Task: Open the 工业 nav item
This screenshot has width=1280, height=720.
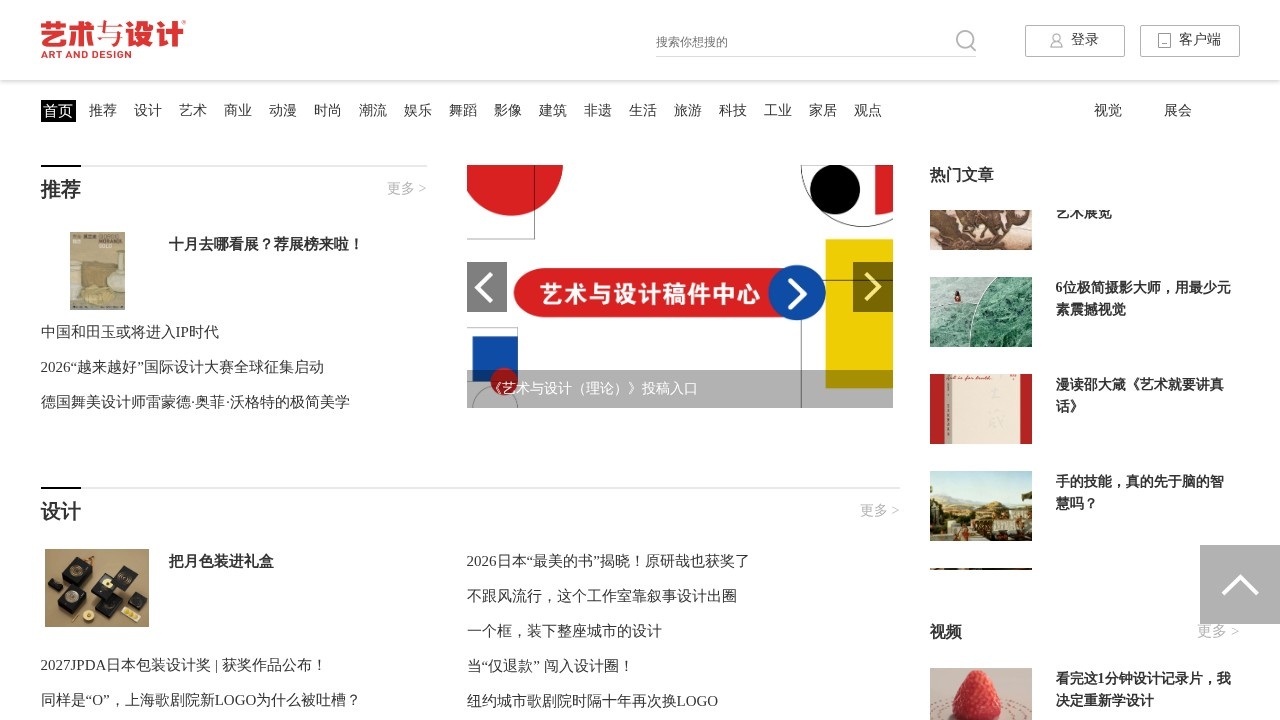Action: point(778,111)
